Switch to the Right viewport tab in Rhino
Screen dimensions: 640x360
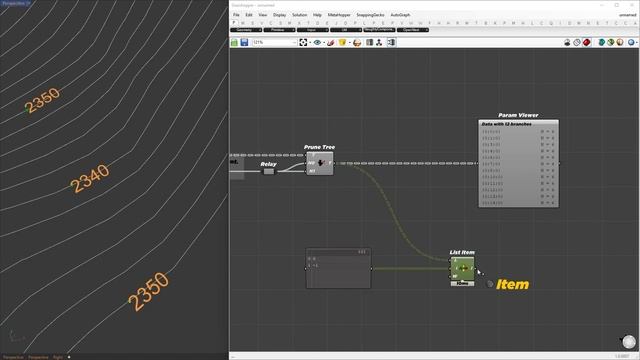click(58, 357)
